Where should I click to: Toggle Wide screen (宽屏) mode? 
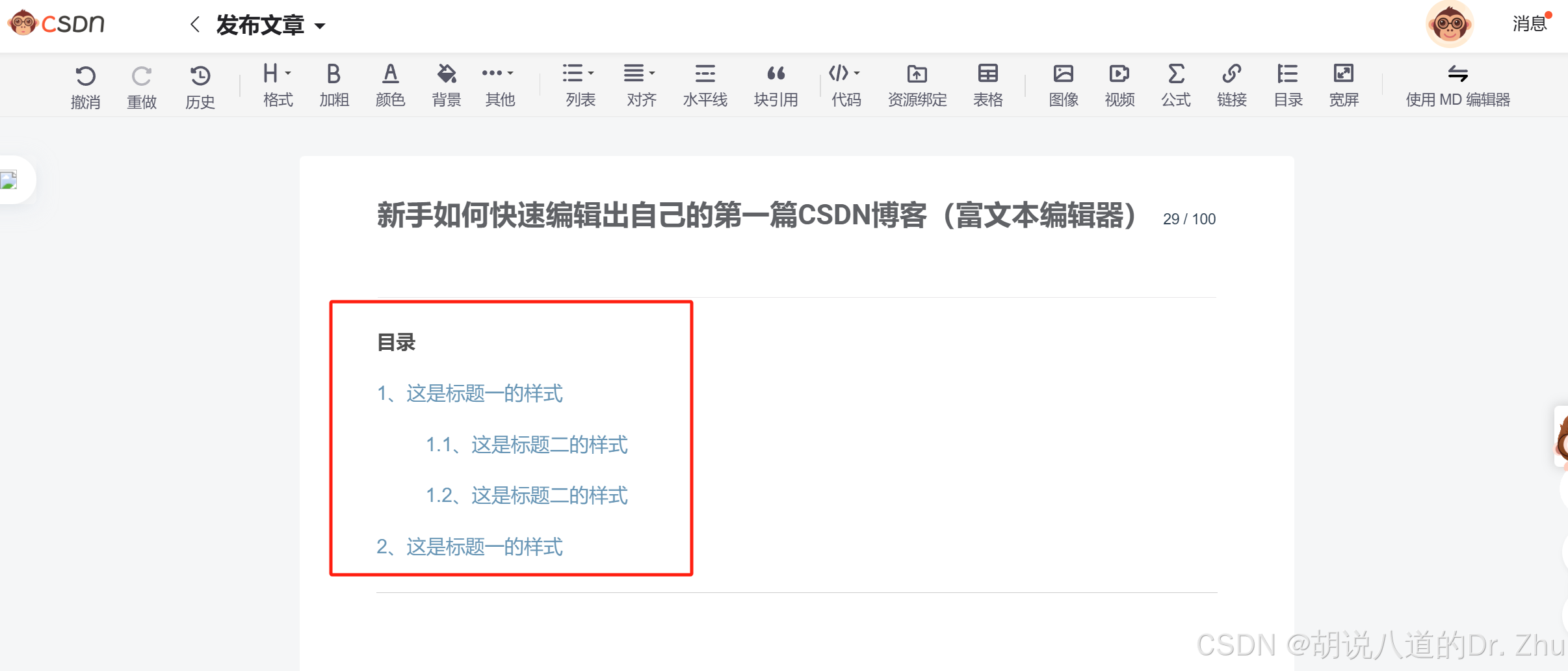click(x=1344, y=85)
